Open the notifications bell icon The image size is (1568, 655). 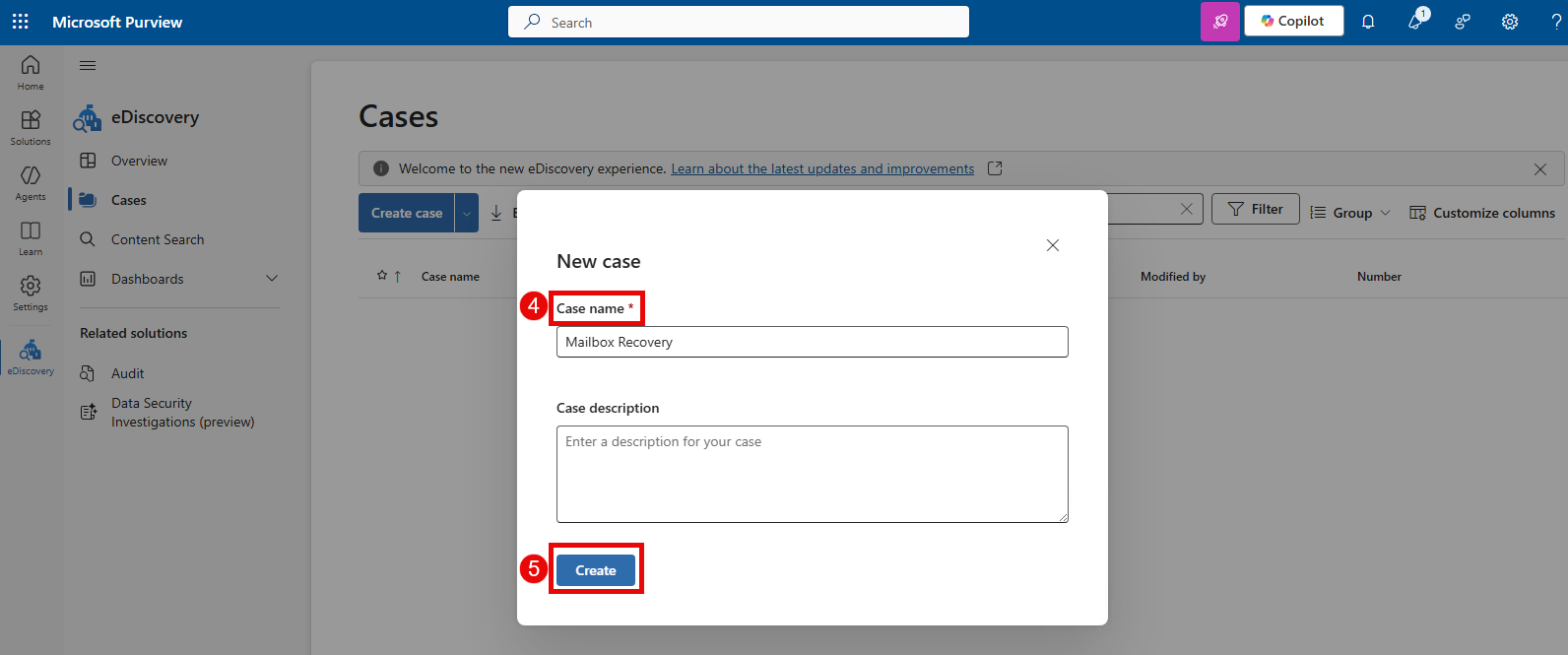(x=1368, y=22)
